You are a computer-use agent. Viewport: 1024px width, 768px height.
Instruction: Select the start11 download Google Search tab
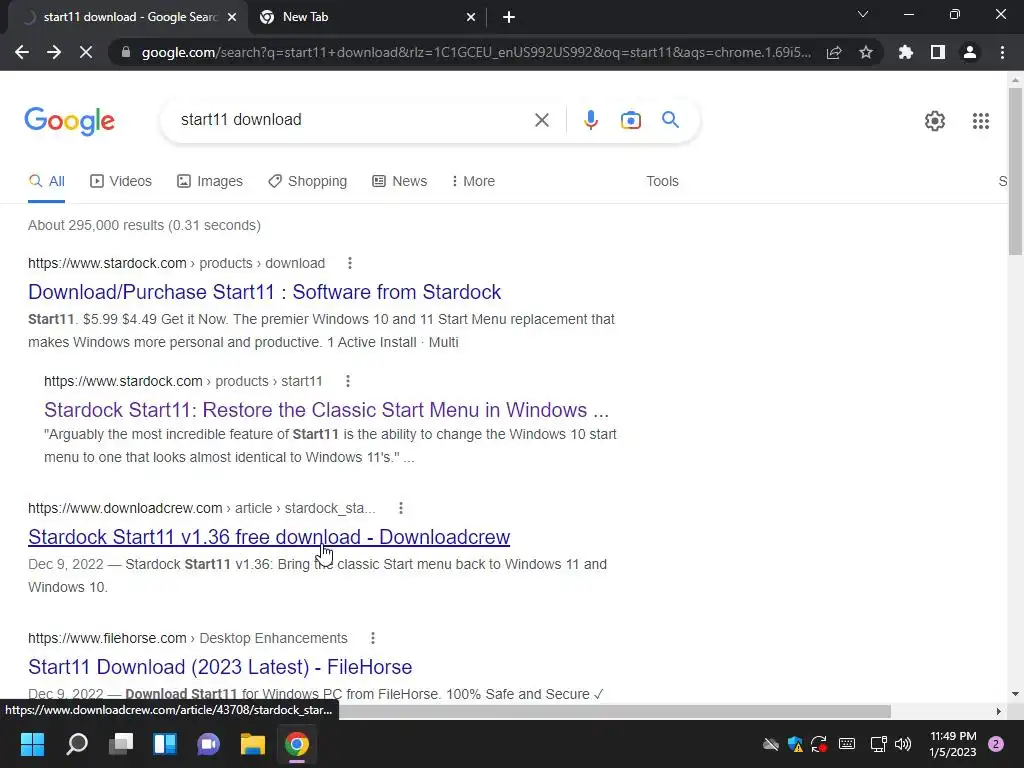(x=128, y=18)
